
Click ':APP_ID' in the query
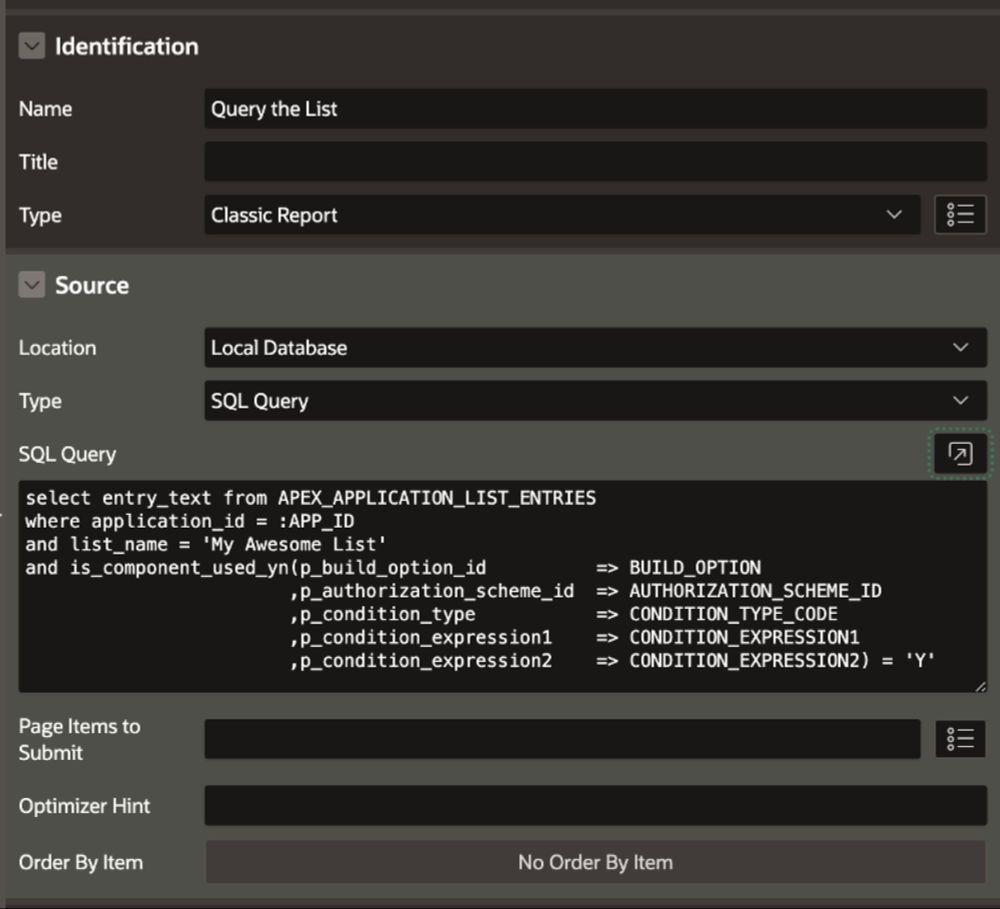(316, 521)
